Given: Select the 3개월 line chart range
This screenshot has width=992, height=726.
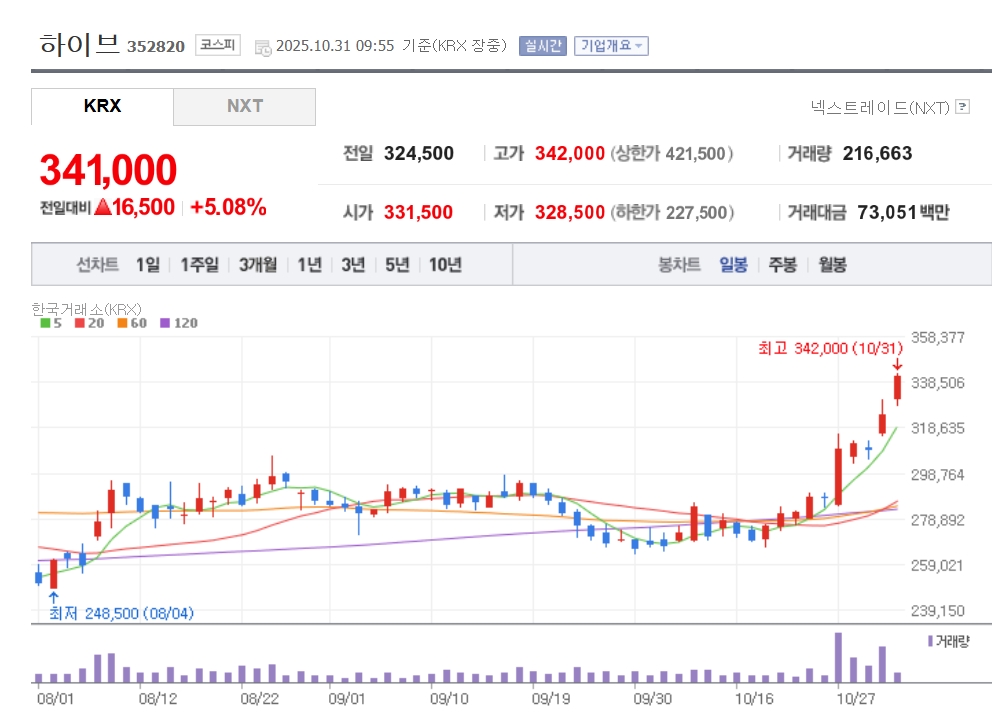Looking at the screenshot, I should pos(257,265).
